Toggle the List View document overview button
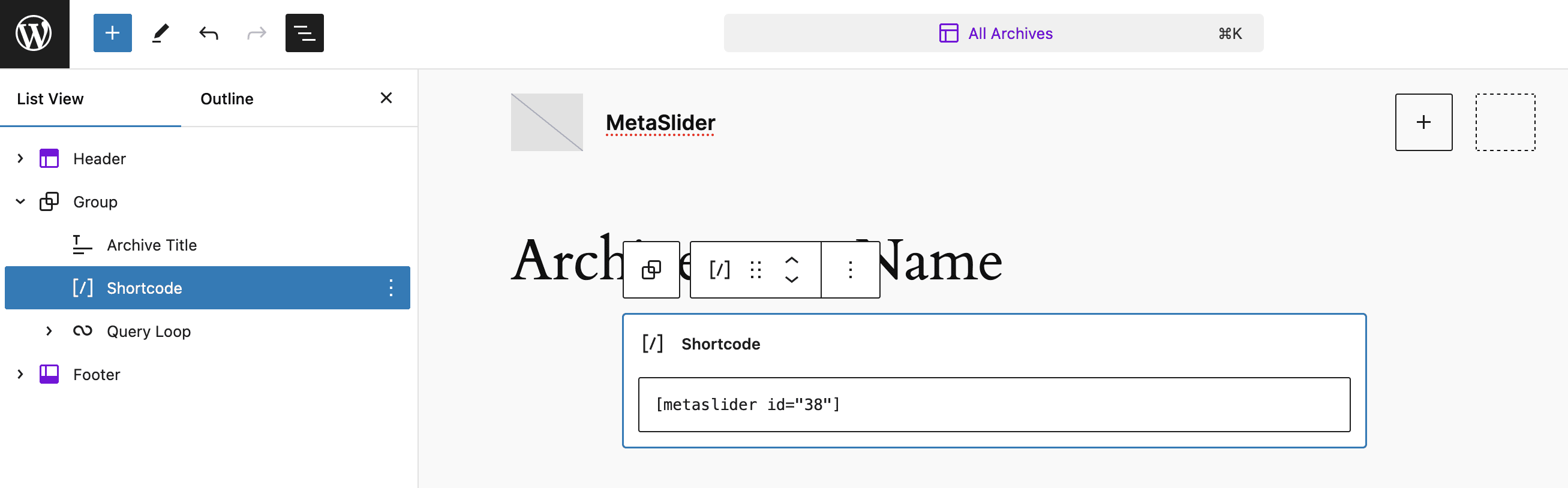Image resolution: width=1568 pixels, height=488 pixels. (304, 34)
